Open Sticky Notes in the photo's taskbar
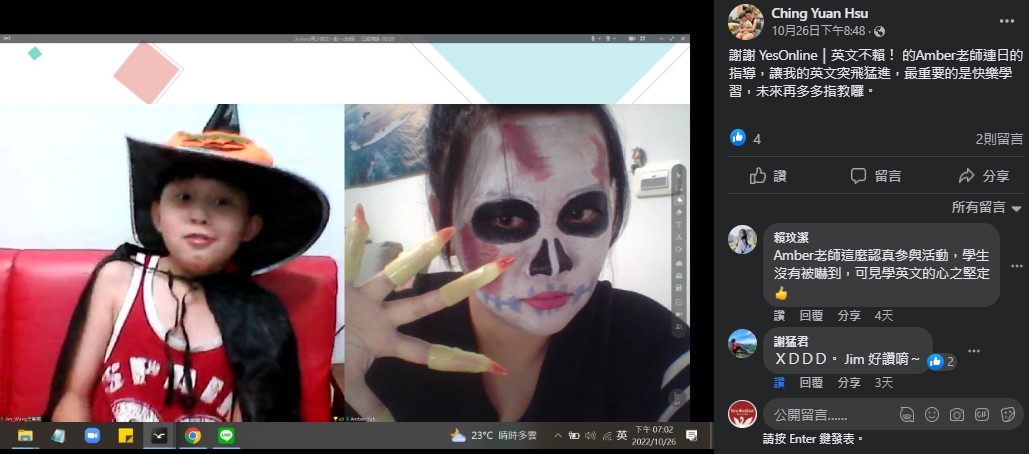The image size is (1029, 454). [x=125, y=436]
